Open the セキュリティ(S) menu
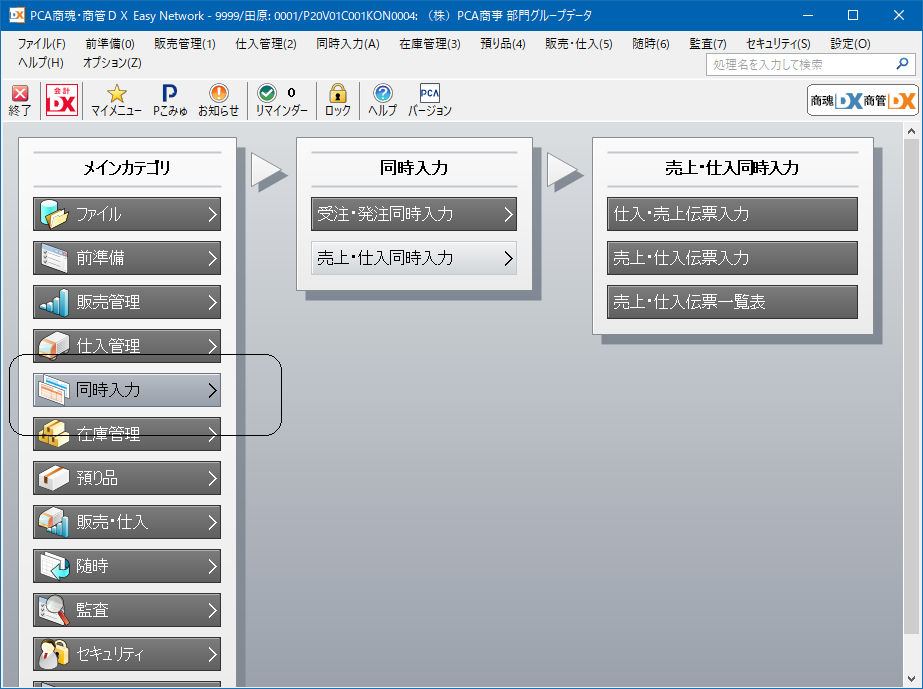Screen dimensions: 923x689 (778, 44)
